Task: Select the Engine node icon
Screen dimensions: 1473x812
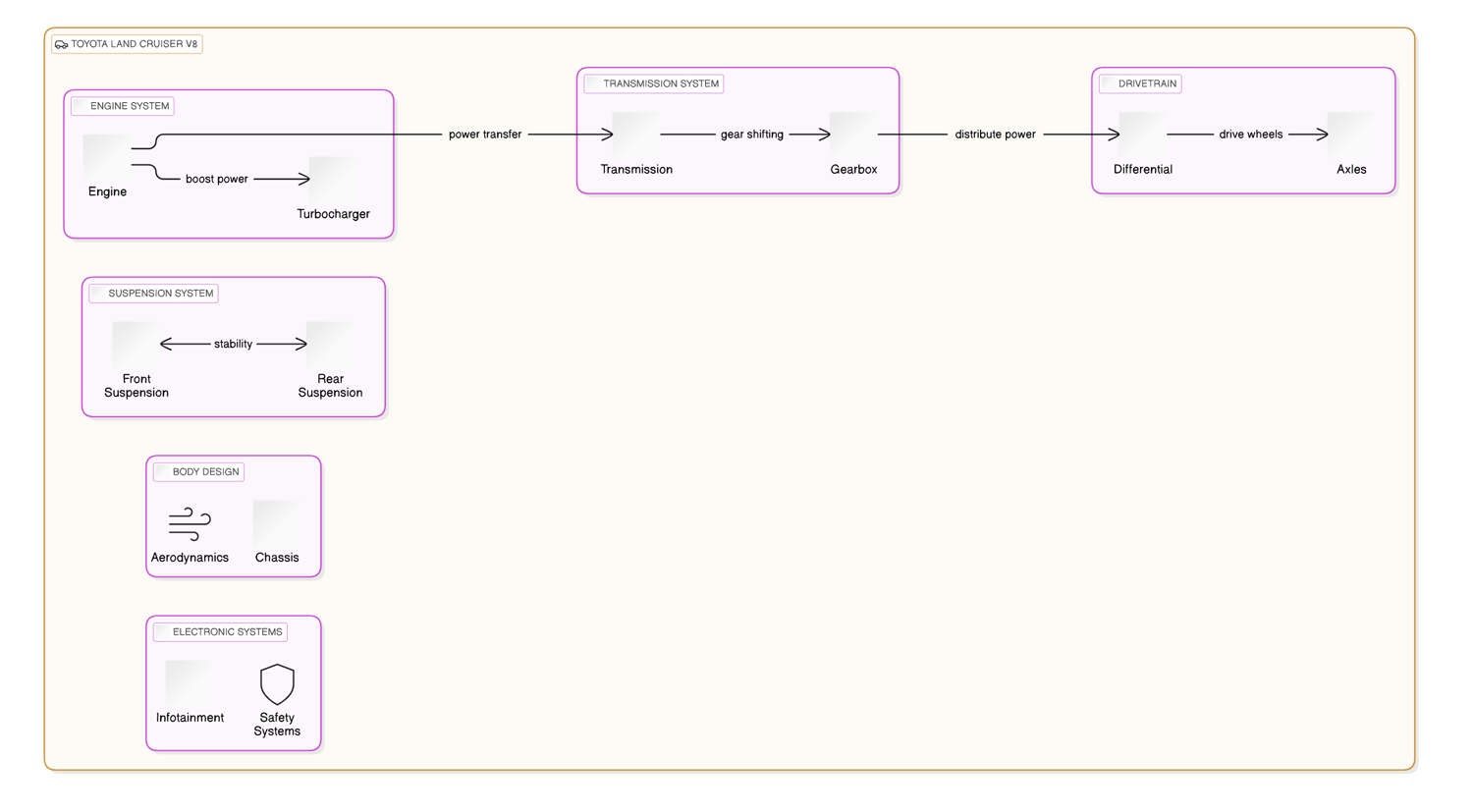Action: (107, 157)
